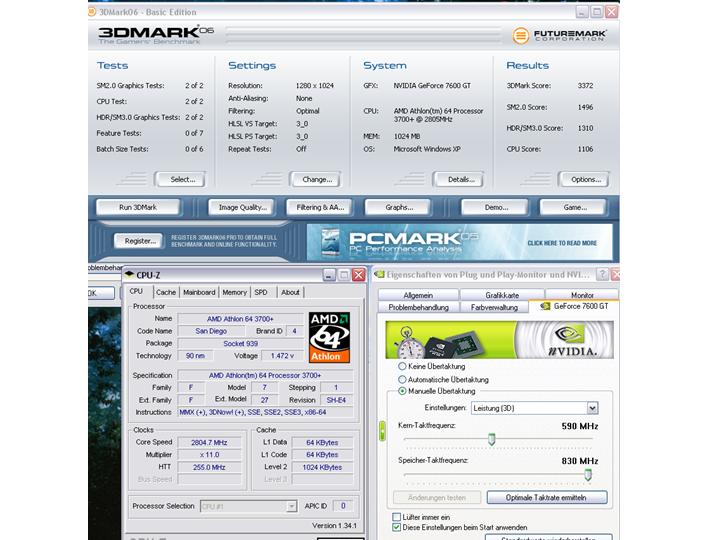Select the CPU tab in CPU-Z

(136, 291)
